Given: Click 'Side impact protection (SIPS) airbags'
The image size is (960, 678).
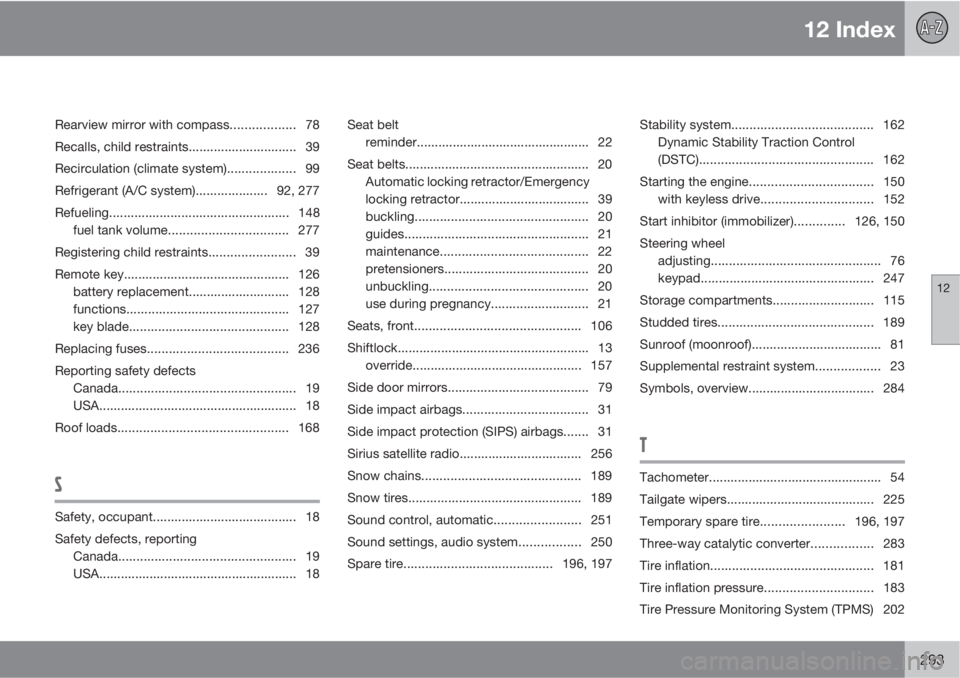Looking at the screenshot, I should pos(479,432).
